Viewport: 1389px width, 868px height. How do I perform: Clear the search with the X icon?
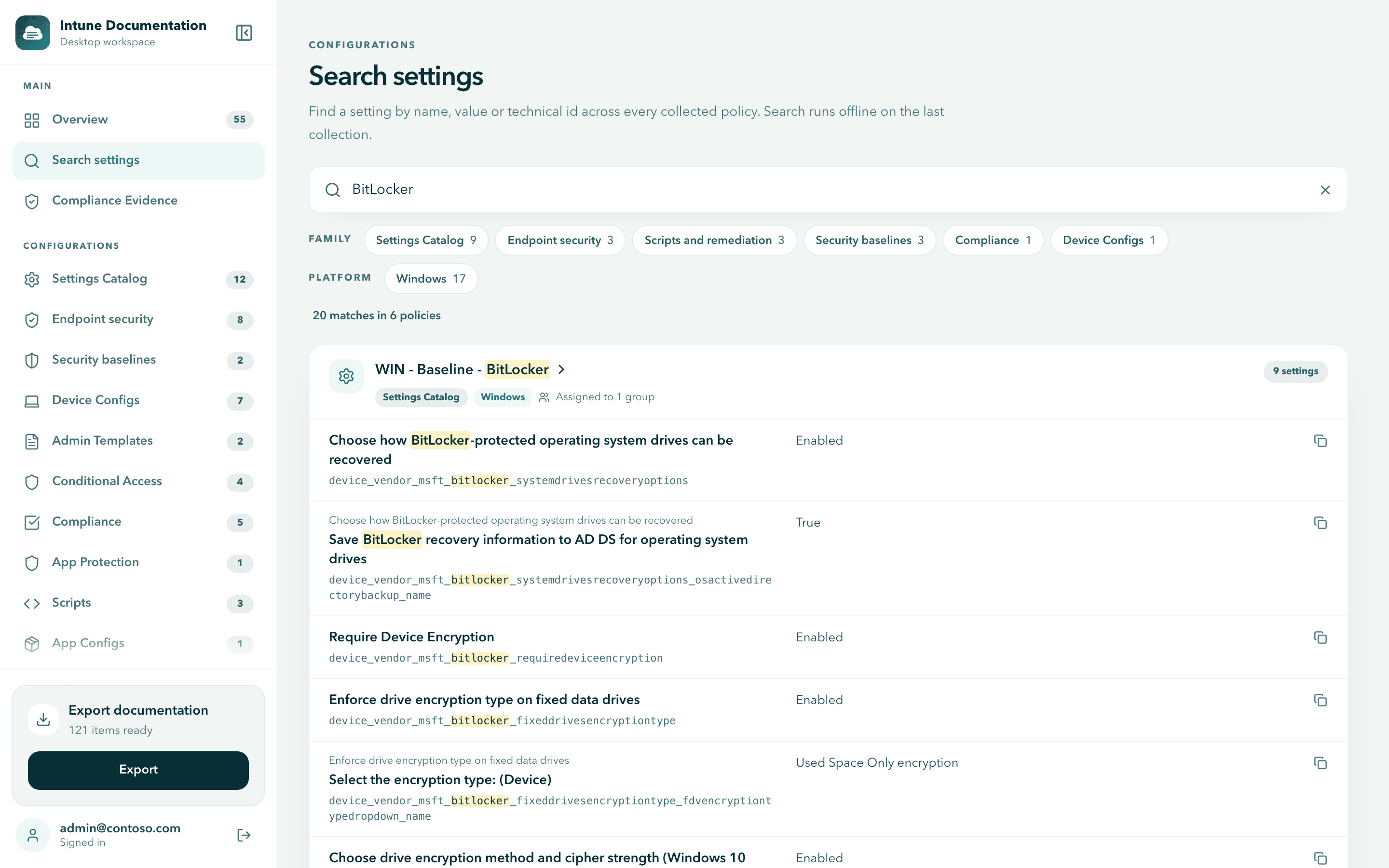(x=1325, y=190)
